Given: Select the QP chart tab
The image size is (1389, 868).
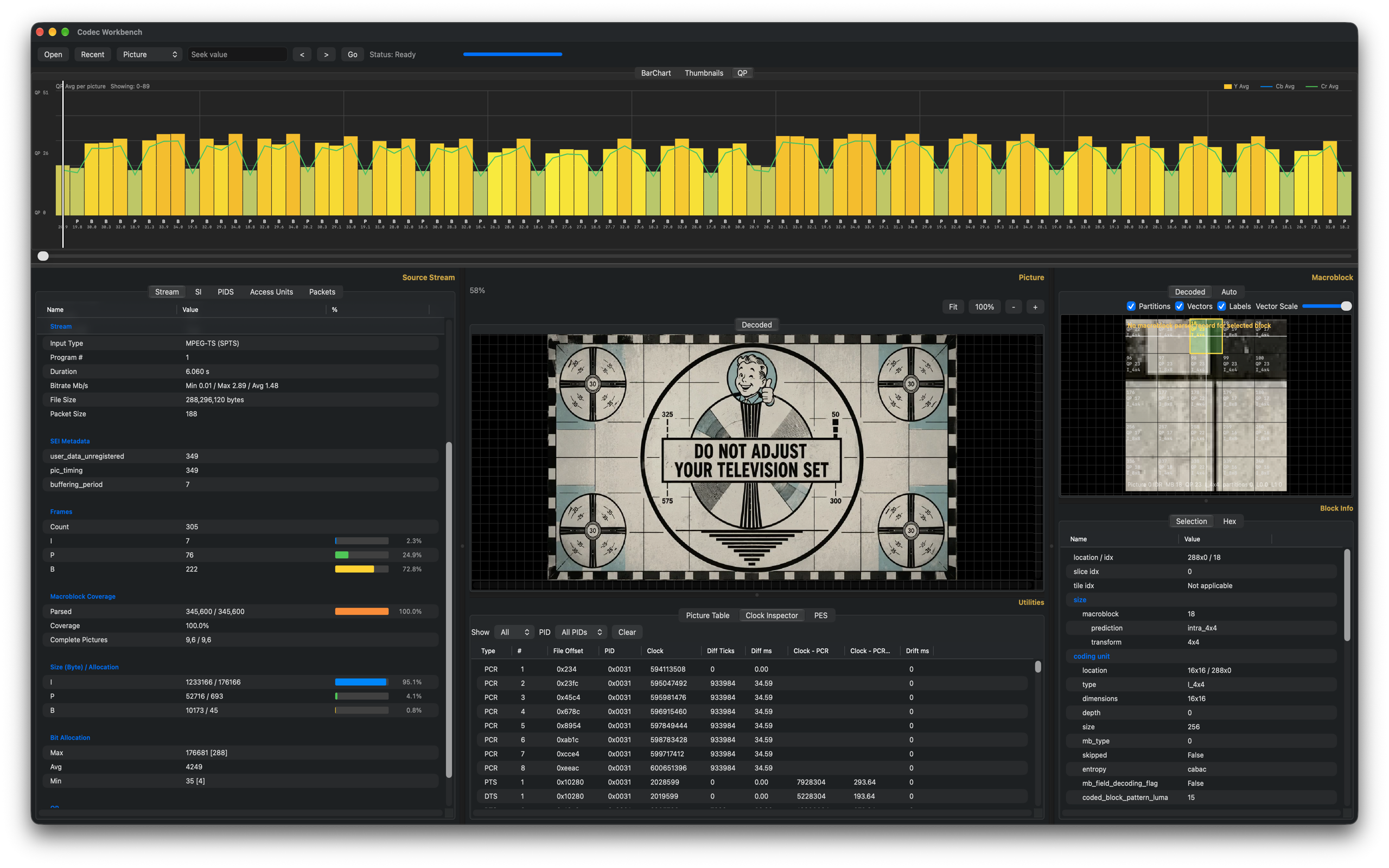Looking at the screenshot, I should (x=742, y=73).
